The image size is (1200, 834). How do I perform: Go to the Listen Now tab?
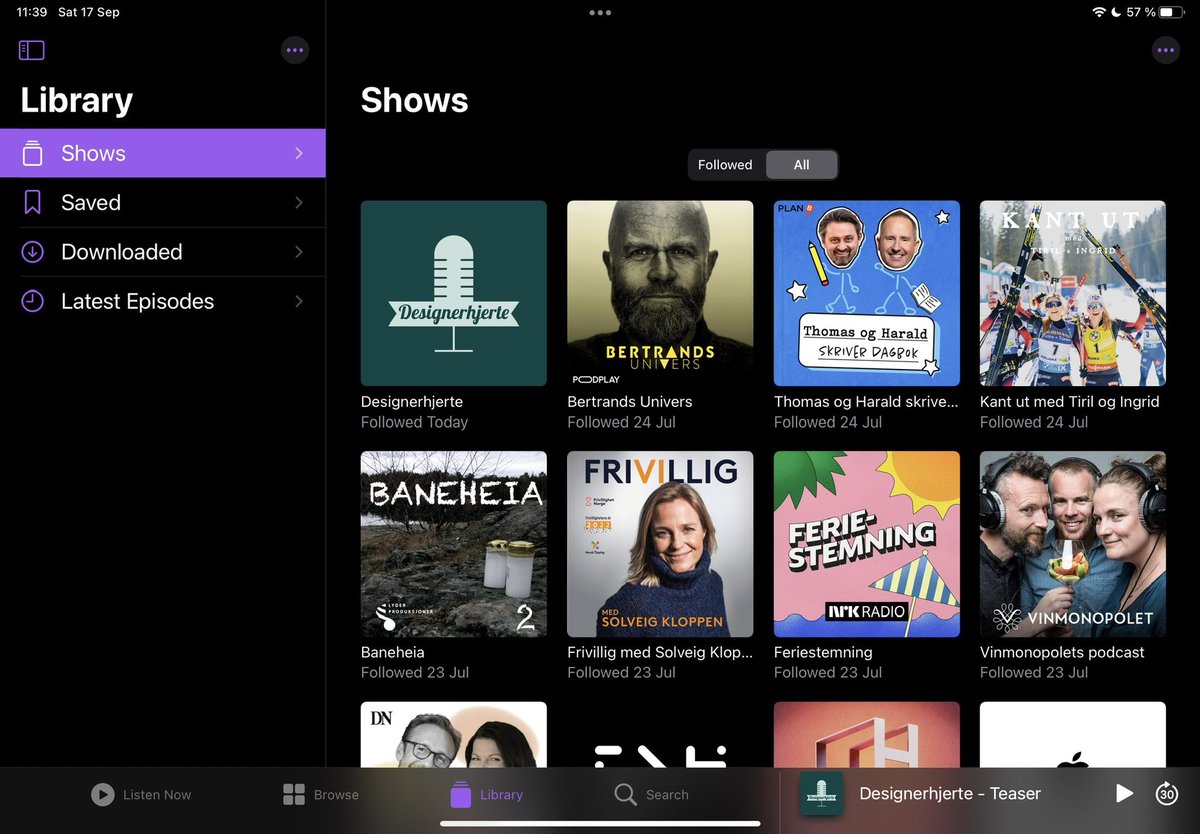click(141, 795)
